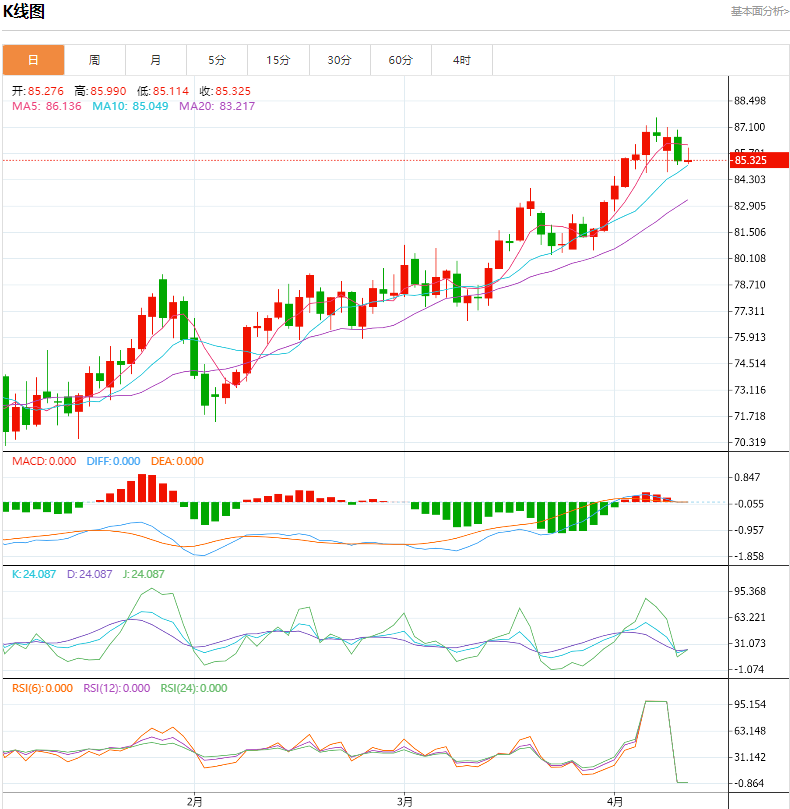Click the DIFF: 0.000 indicator label
Viewport: 790px width, 809px height.
pyautogui.click(x=113, y=461)
